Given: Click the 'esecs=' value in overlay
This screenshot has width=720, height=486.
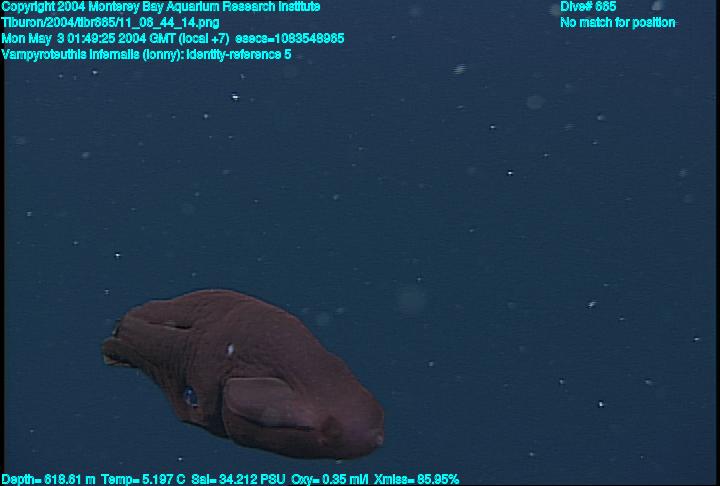Looking at the screenshot, I should coord(289,38).
